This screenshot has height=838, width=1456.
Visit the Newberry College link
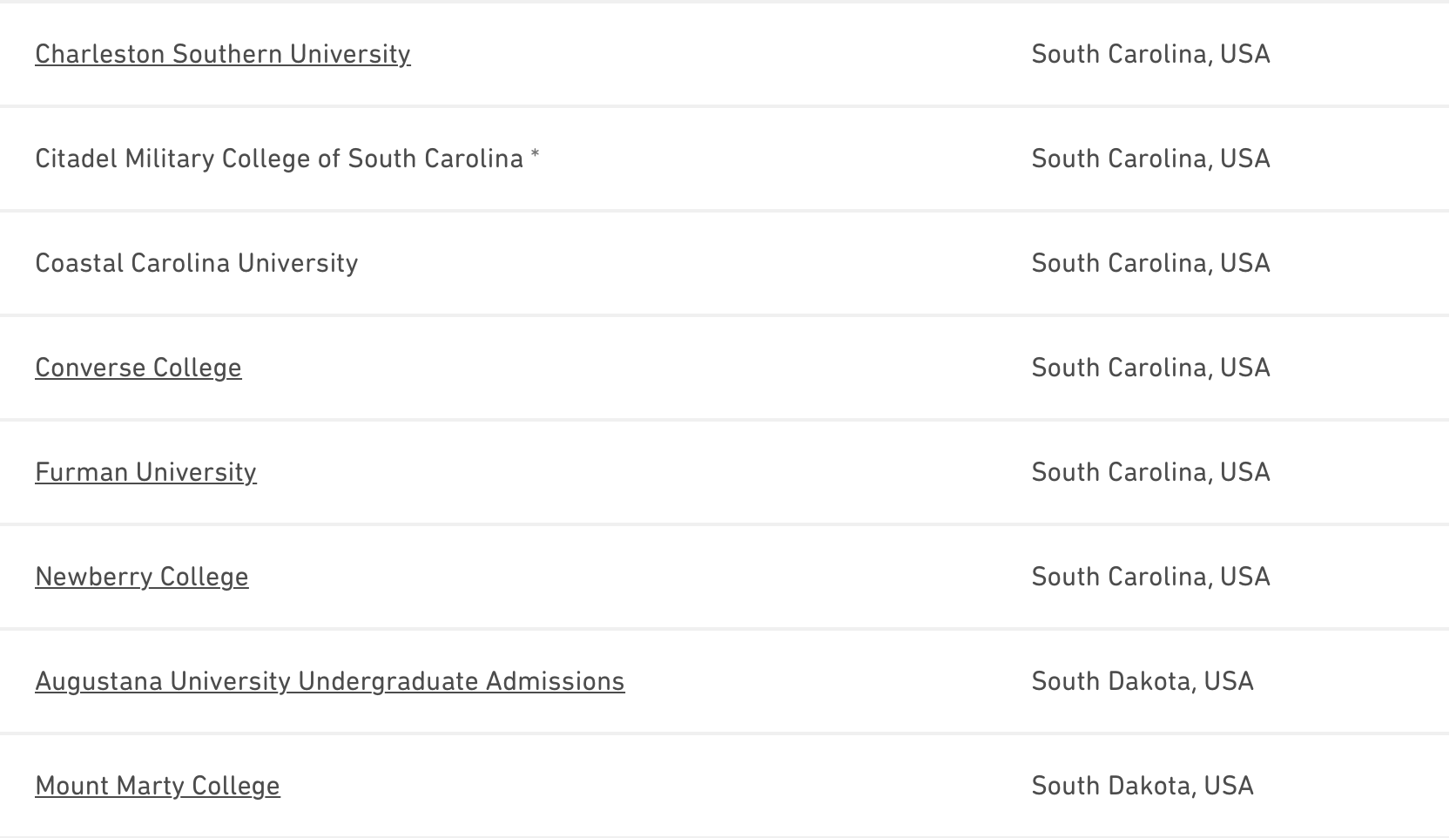[x=142, y=577]
